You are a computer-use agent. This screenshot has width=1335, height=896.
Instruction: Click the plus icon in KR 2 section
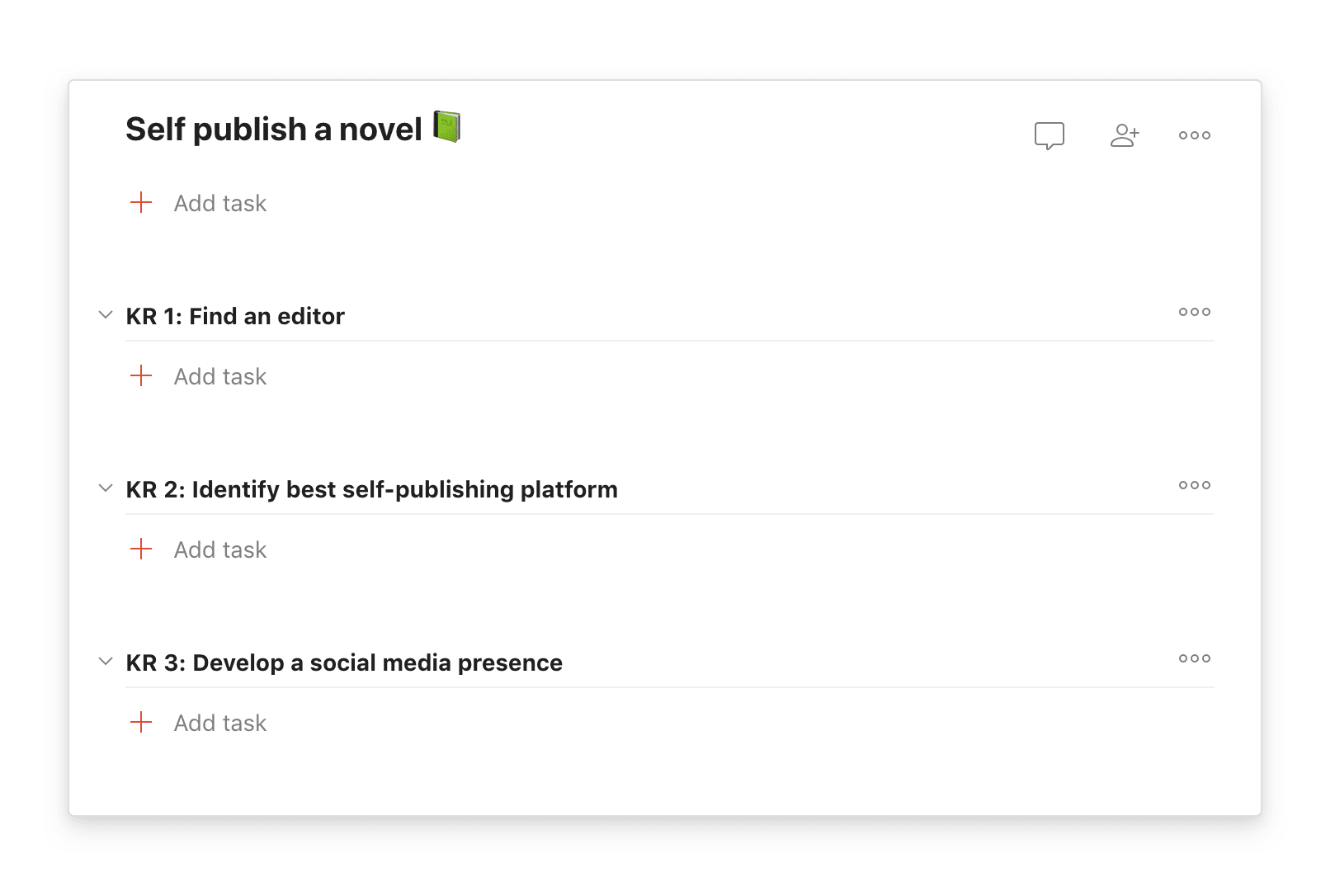click(x=143, y=548)
